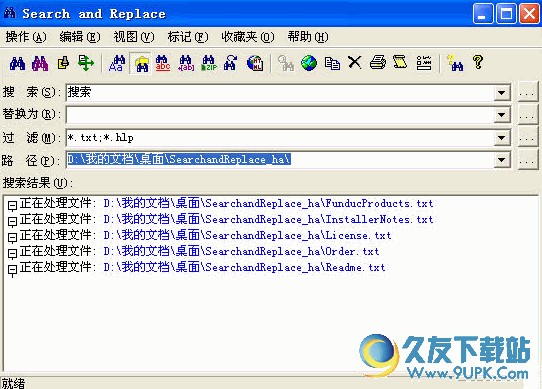Open the Order.txt file path link
The image size is (542, 389).
pyautogui.click(x=241, y=251)
